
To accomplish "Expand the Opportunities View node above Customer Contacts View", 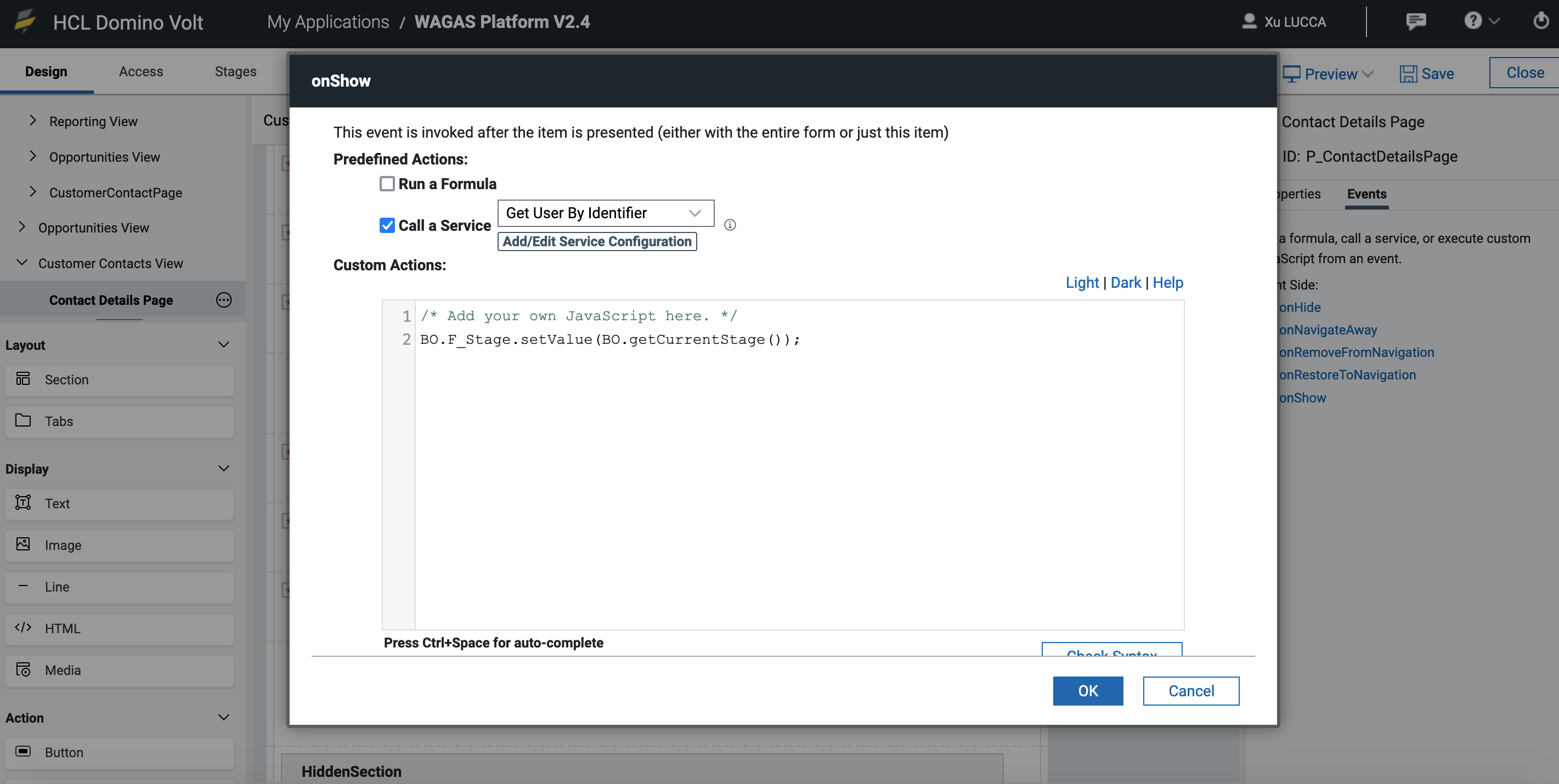I will 22,227.
